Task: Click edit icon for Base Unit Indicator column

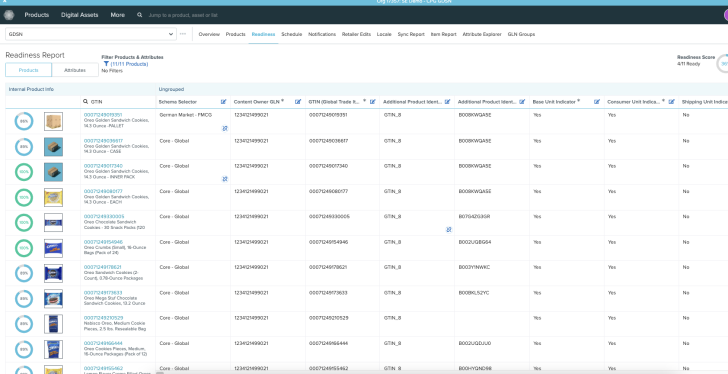Action: (597, 102)
